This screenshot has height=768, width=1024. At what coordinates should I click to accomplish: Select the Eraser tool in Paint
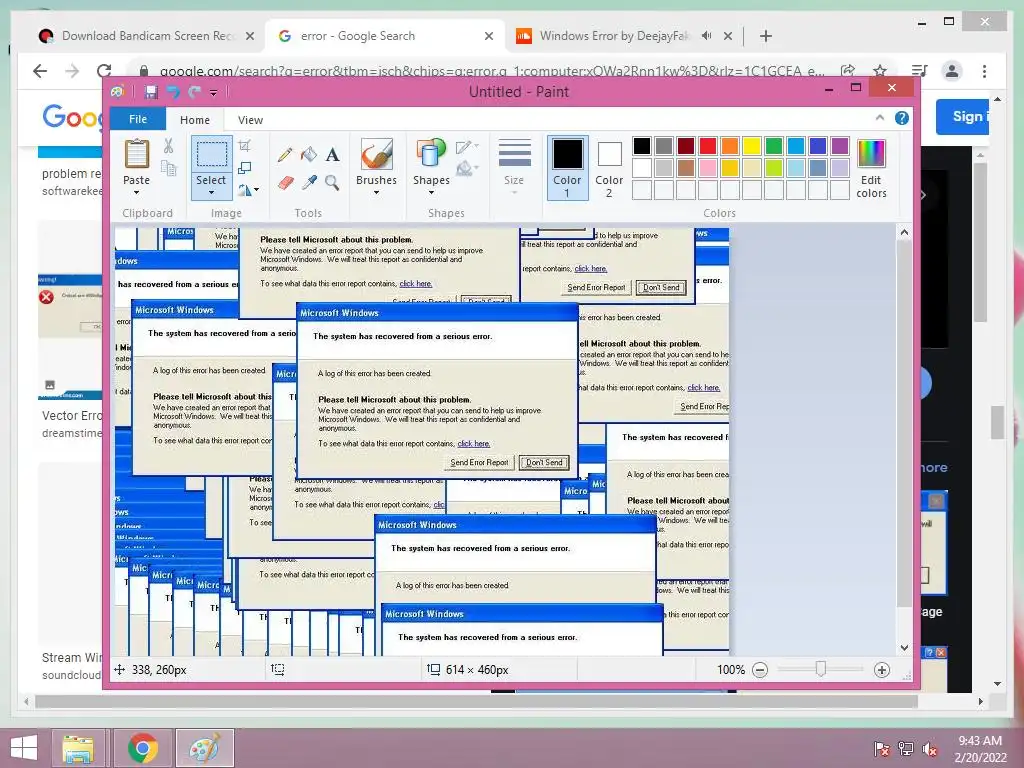285,182
